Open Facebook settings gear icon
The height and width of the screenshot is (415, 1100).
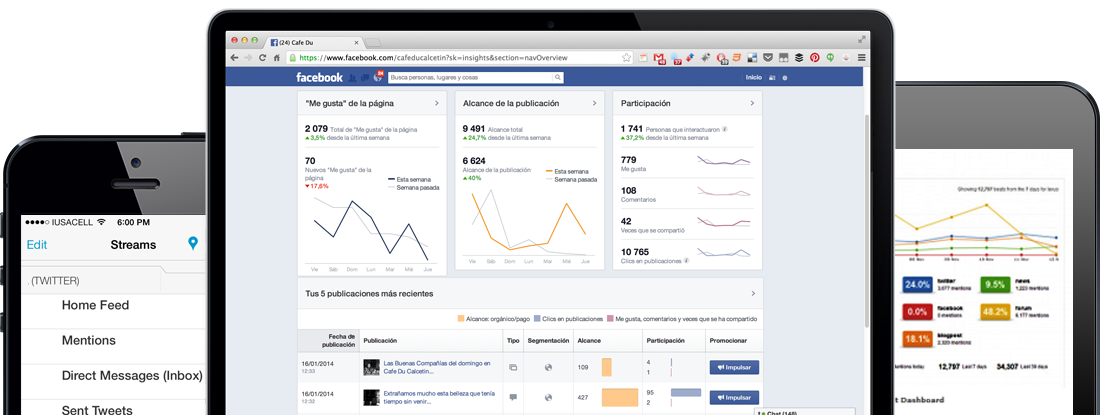pyautogui.click(x=785, y=78)
